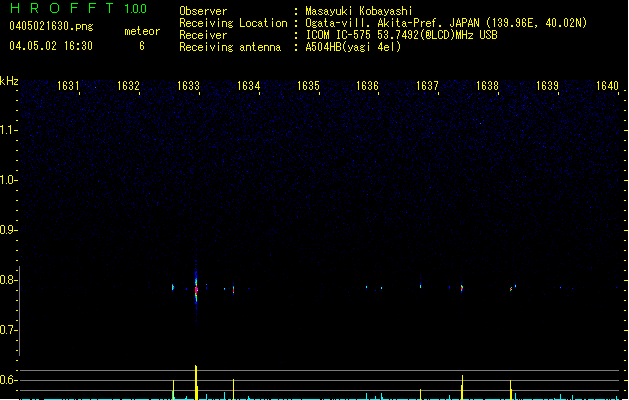The height and width of the screenshot is (400, 629).
Task: Click the 0.9 frequency axis label
Action: [8, 229]
